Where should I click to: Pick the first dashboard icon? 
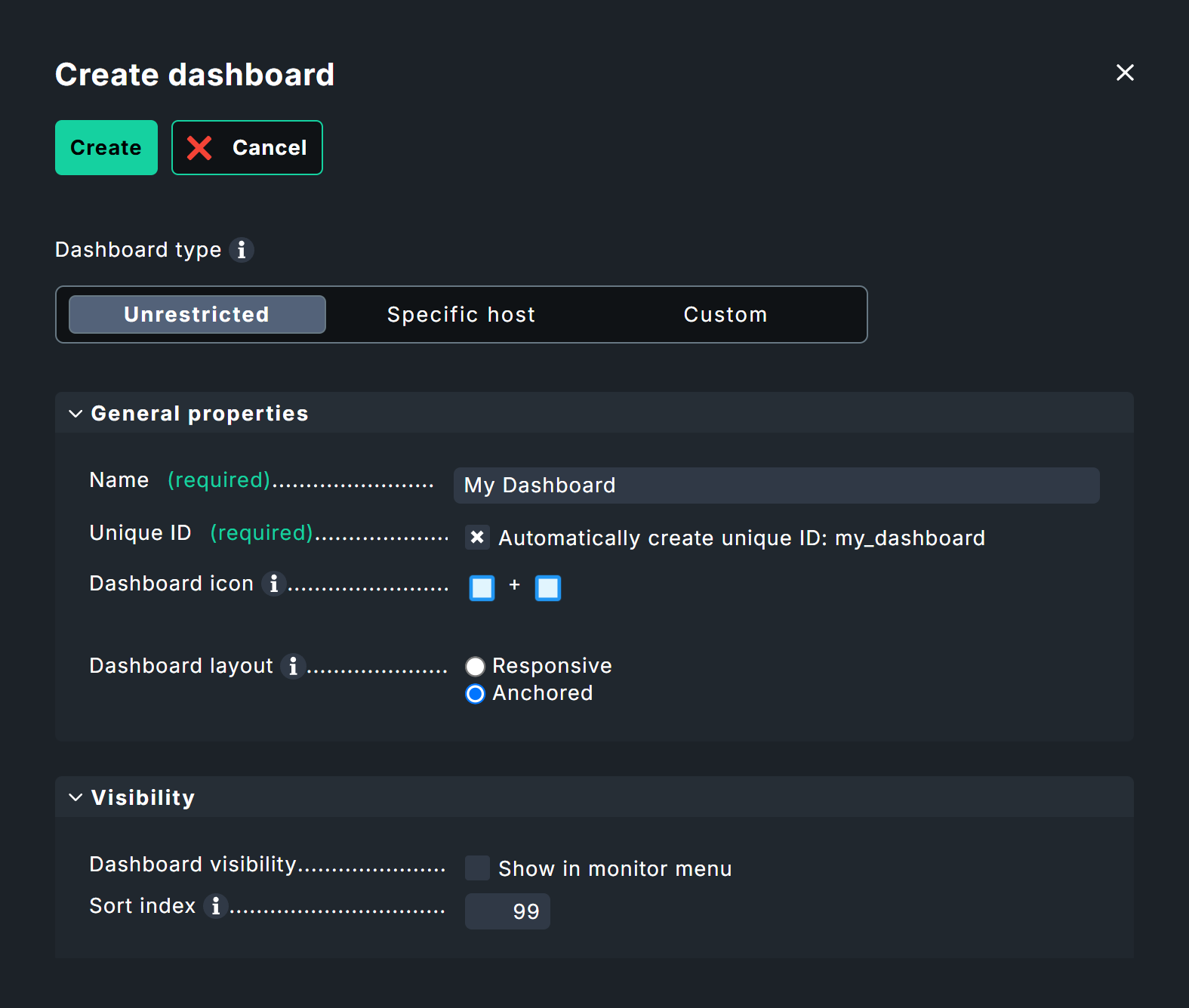482,587
